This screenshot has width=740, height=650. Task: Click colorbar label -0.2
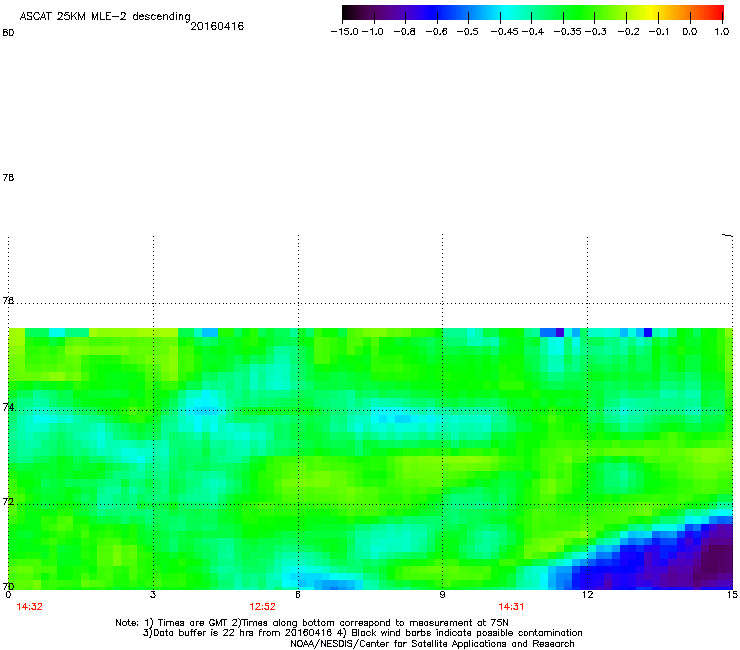click(x=629, y=32)
